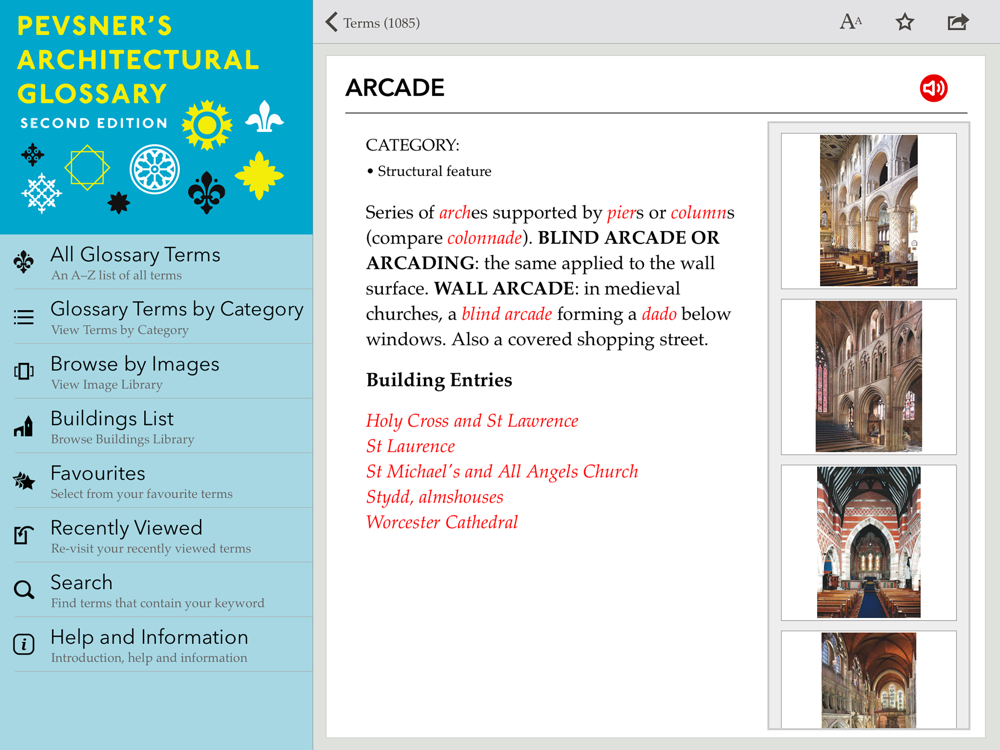Viewport: 1000px width, 750px height.
Task: View fourth thumbnail with vaulted ceiling
Action: 869,680
